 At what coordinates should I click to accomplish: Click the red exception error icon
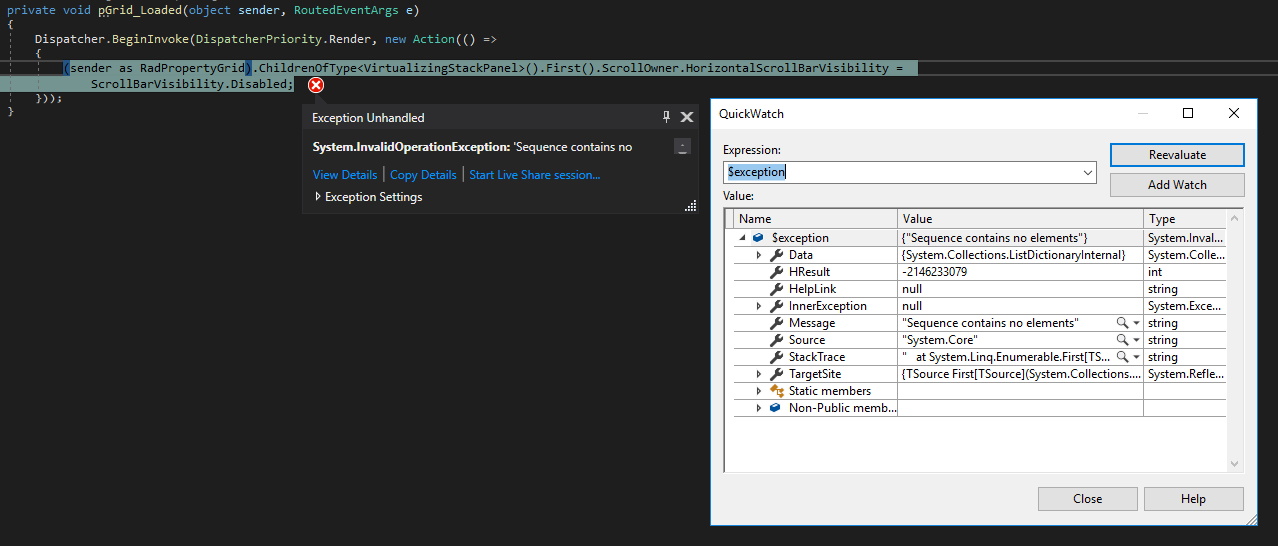point(316,85)
